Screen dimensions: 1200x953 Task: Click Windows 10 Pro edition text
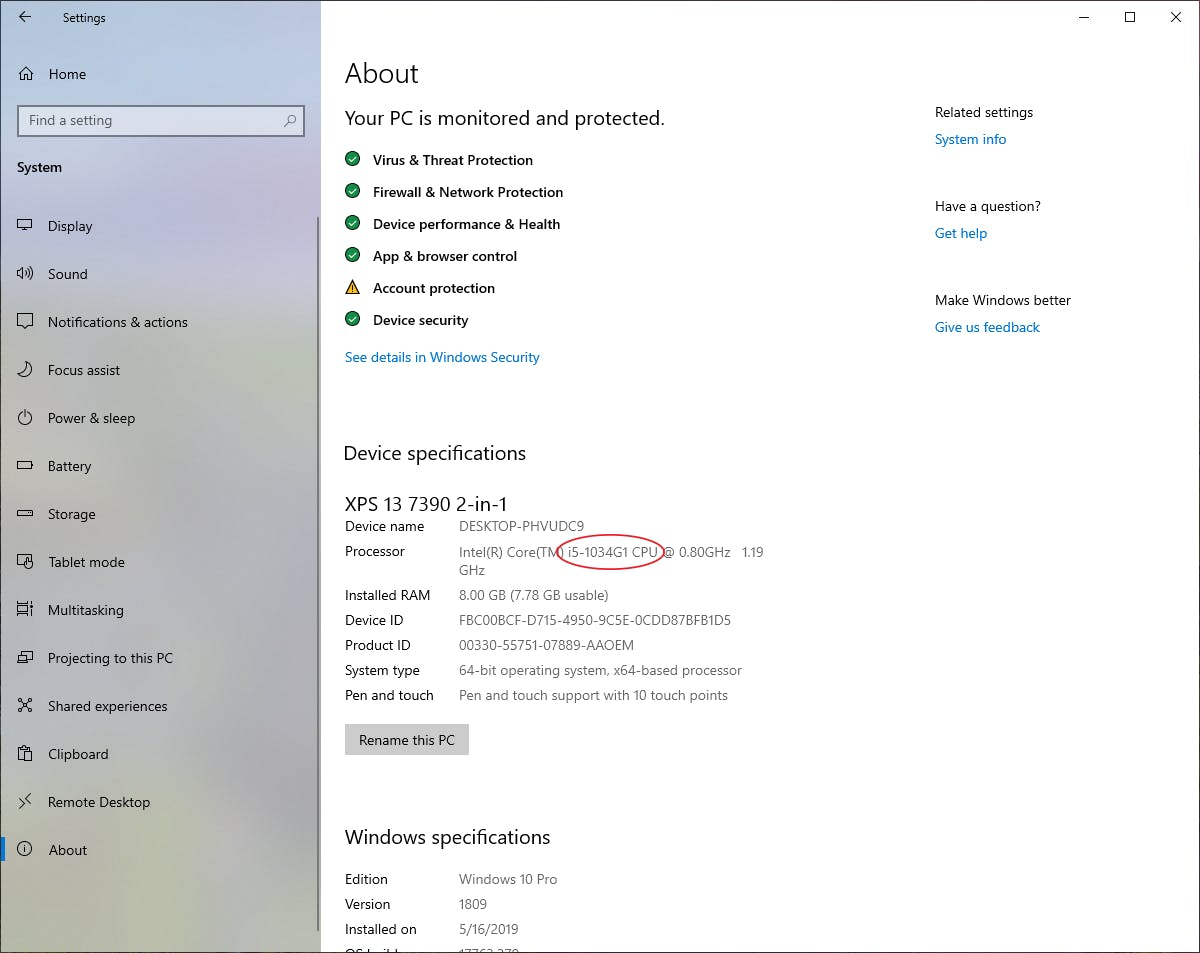pyautogui.click(x=508, y=879)
